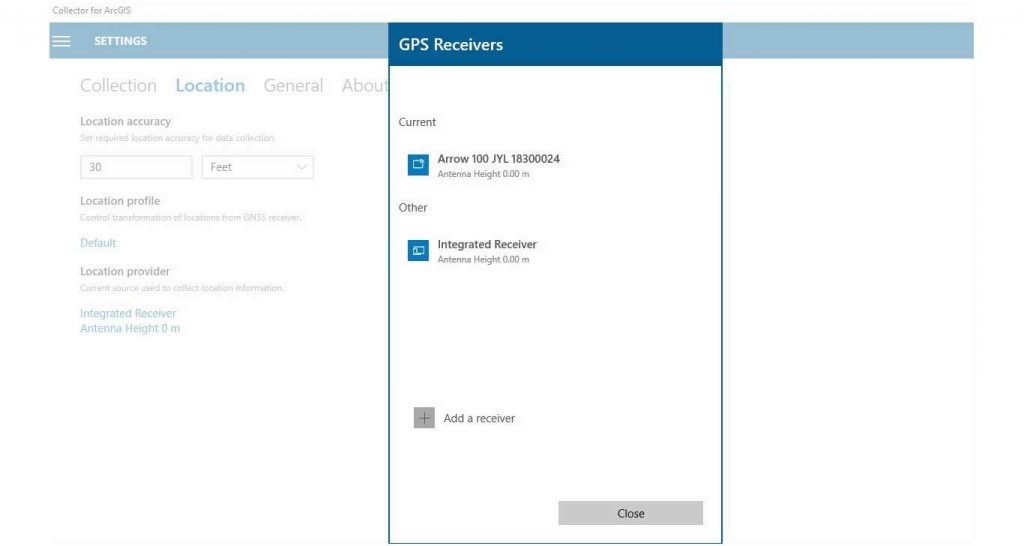
Task: Click the Antenna Height 0 m link
Action: [x=130, y=329]
